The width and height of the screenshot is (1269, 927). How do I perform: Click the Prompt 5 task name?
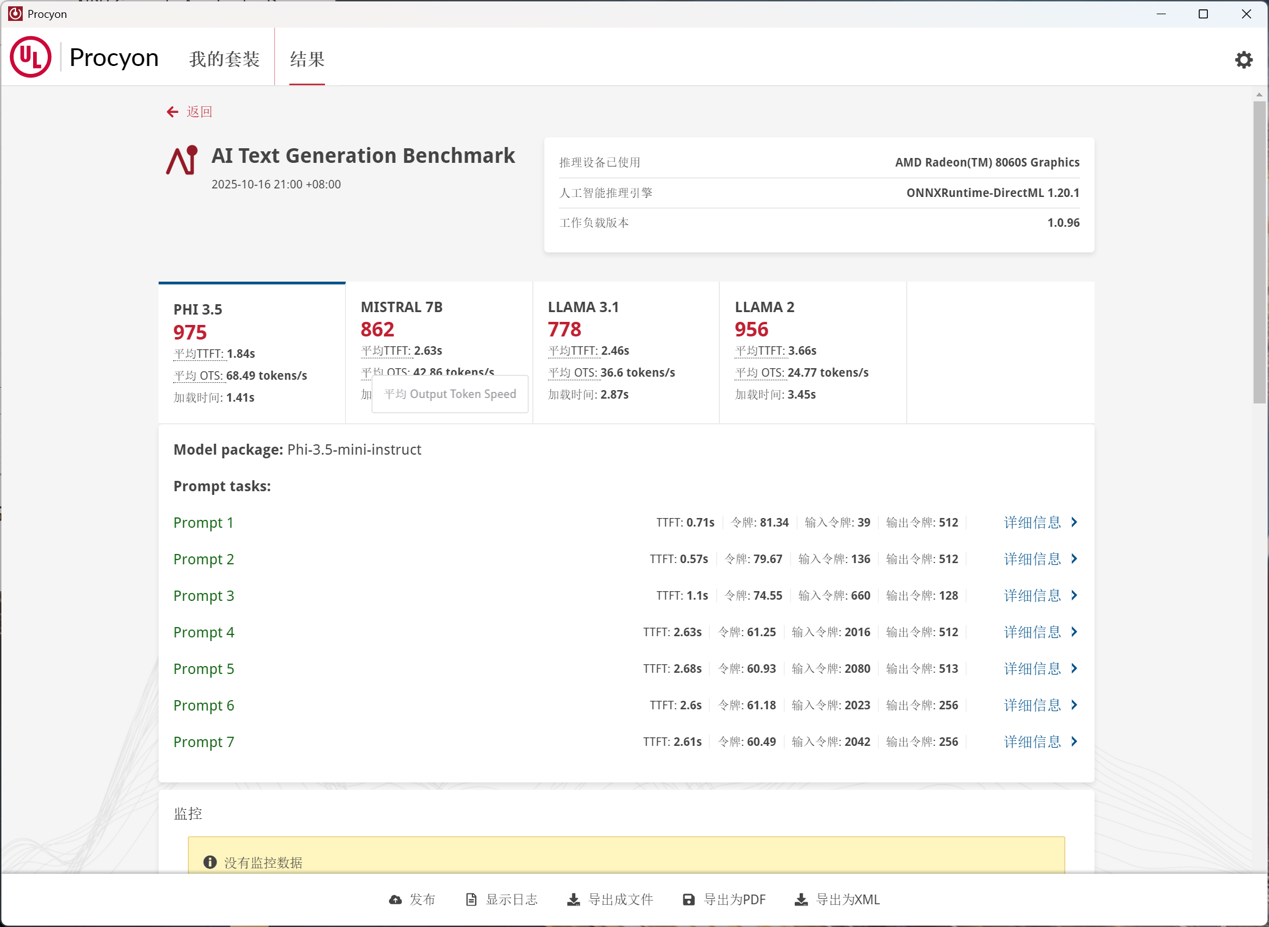click(204, 669)
